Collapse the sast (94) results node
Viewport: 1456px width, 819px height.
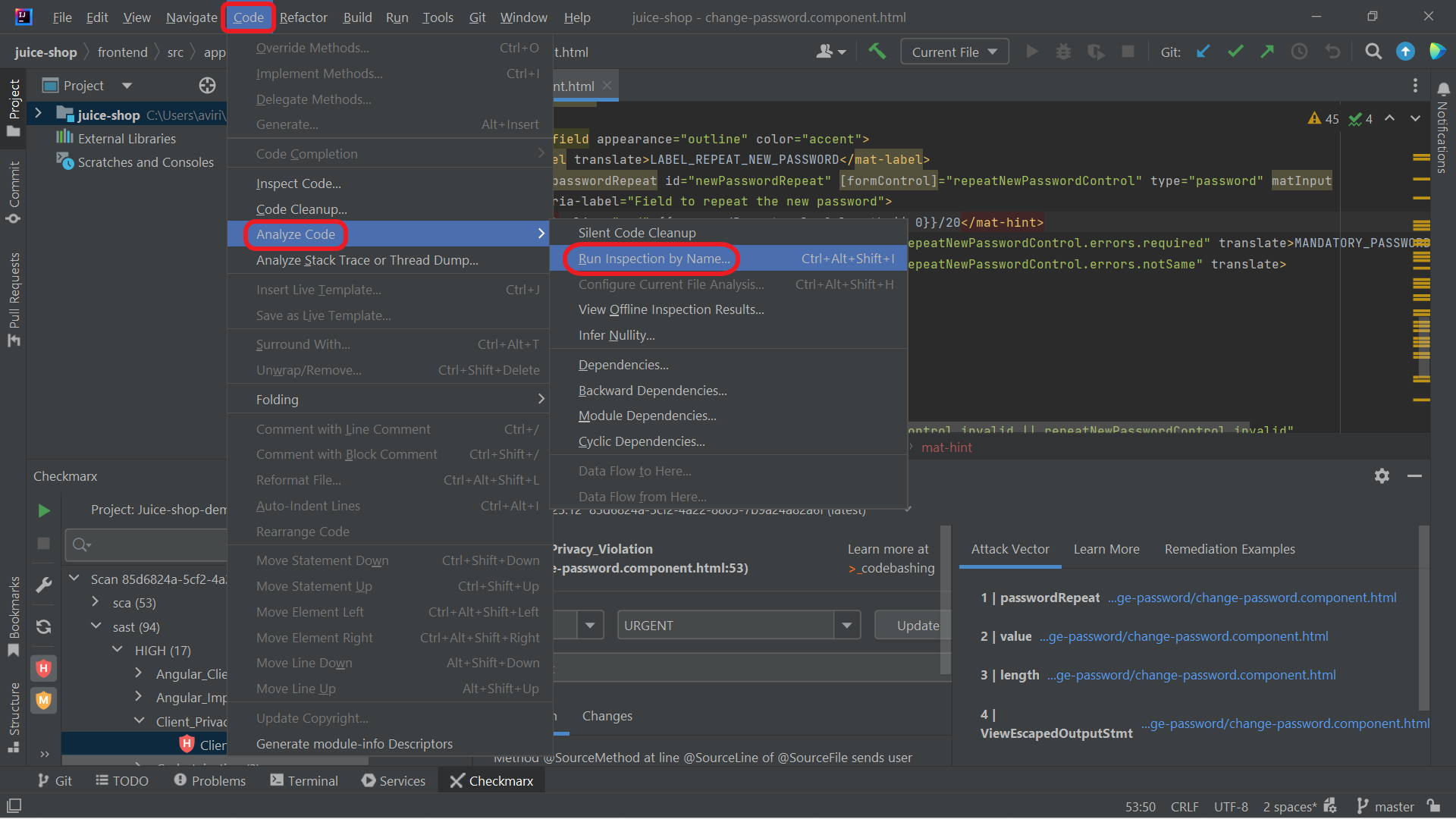pyautogui.click(x=96, y=626)
